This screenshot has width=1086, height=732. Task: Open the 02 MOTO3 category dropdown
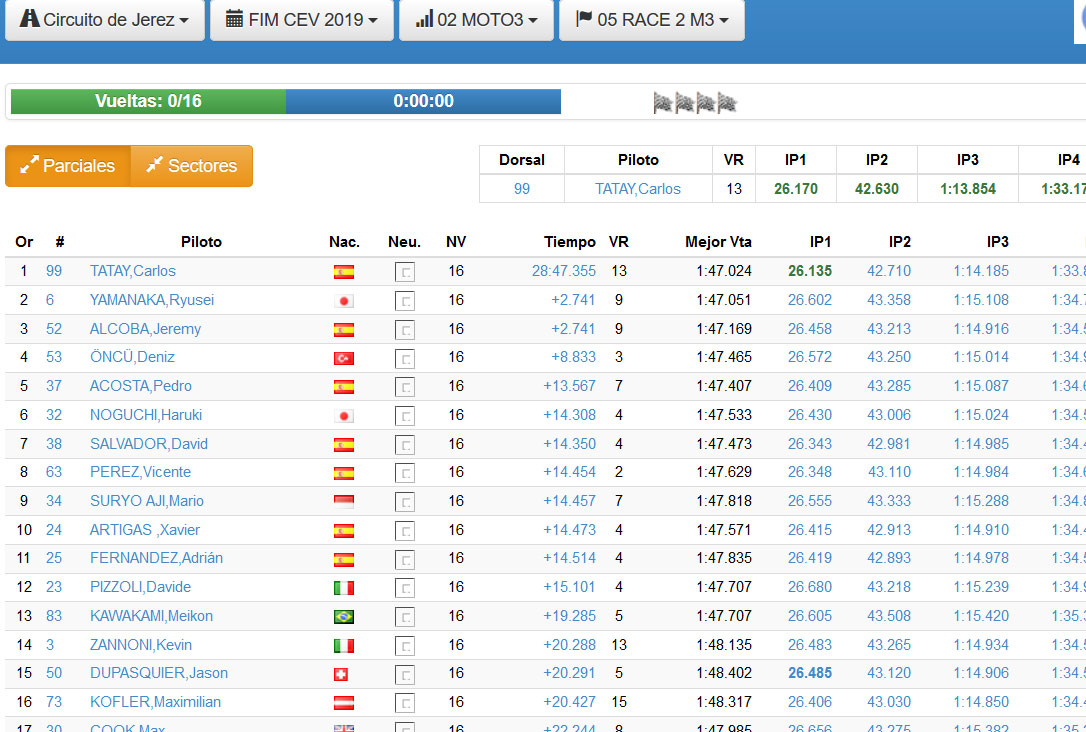[x=476, y=20]
